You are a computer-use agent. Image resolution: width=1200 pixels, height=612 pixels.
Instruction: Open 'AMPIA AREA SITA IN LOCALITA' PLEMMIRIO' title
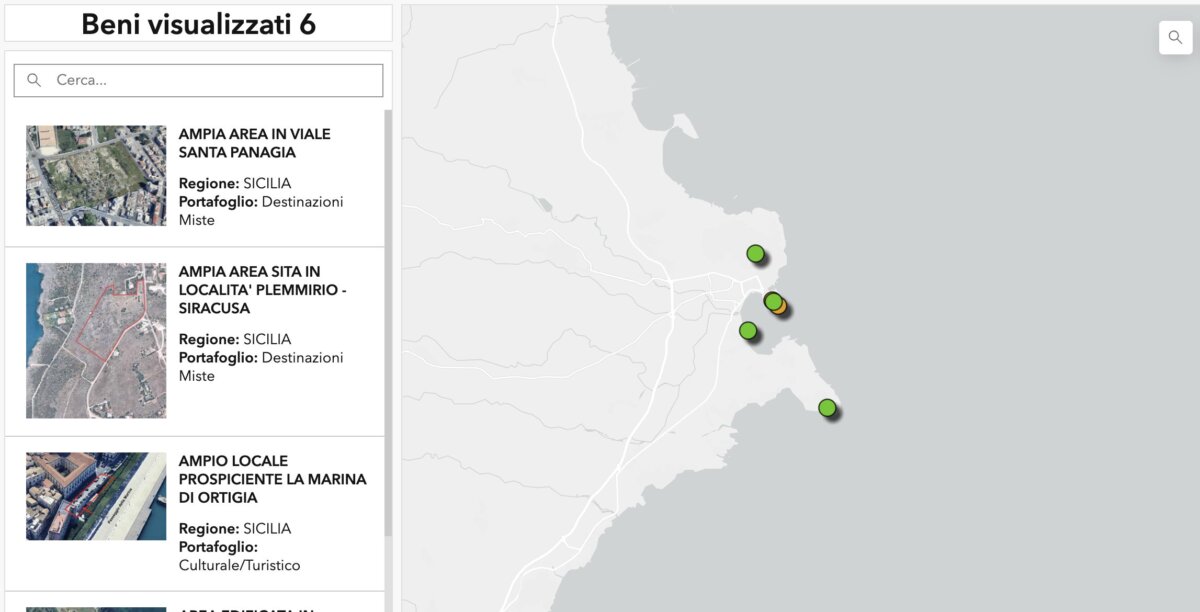(x=263, y=290)
